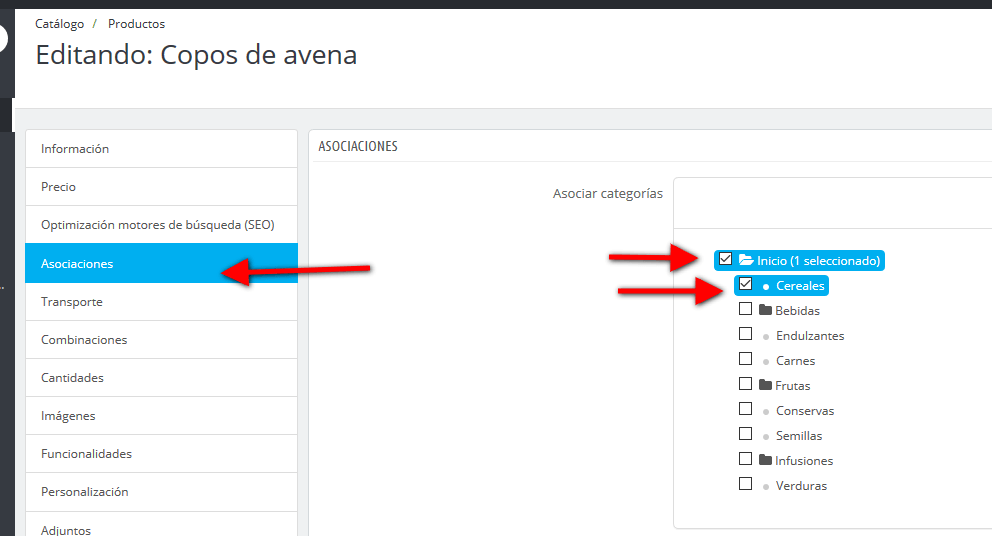Check the Semillas category checkbox
Screen dimensions: 992x536
[745, 433]
